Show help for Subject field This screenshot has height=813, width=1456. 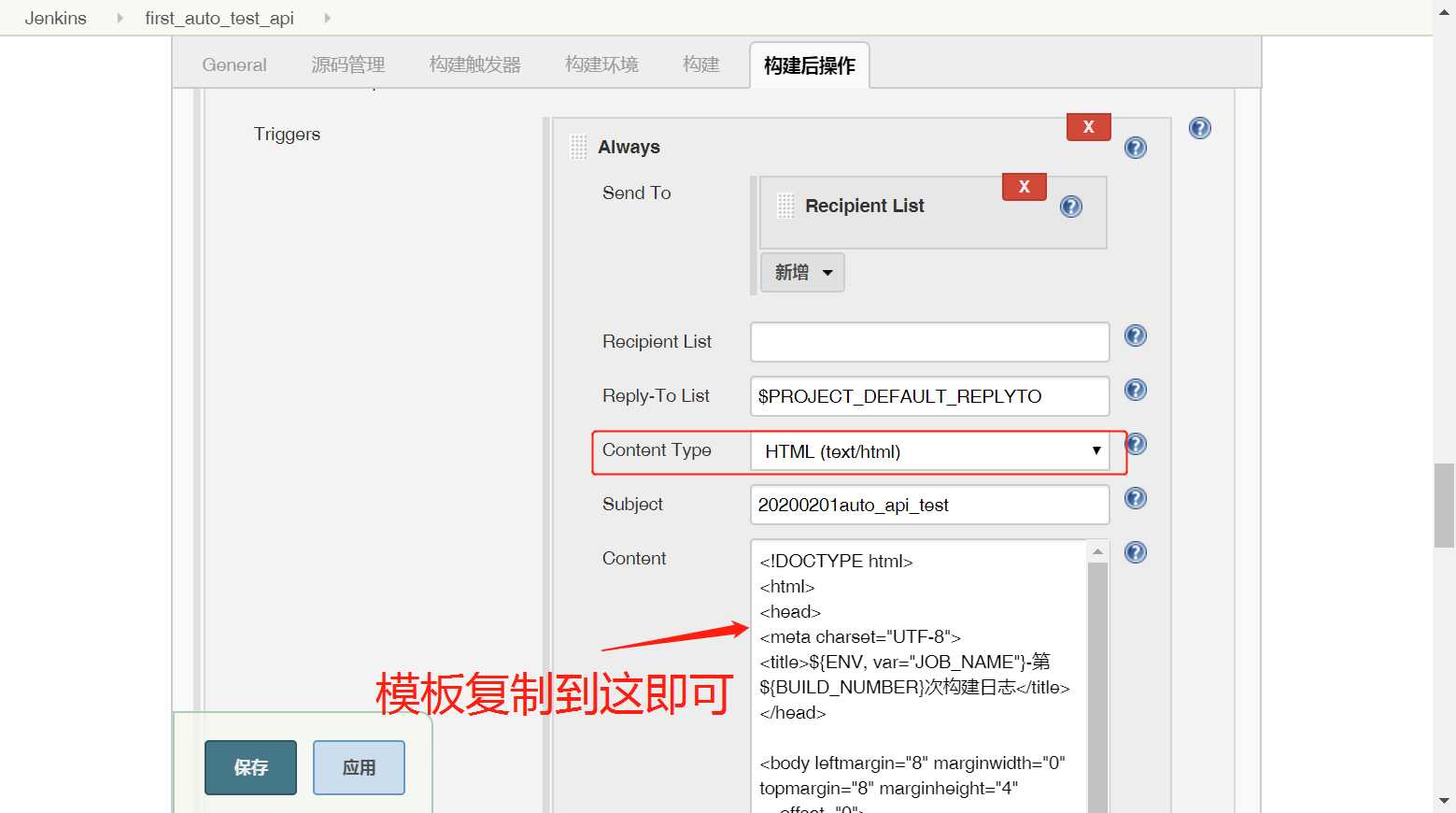pos(1136,498)
